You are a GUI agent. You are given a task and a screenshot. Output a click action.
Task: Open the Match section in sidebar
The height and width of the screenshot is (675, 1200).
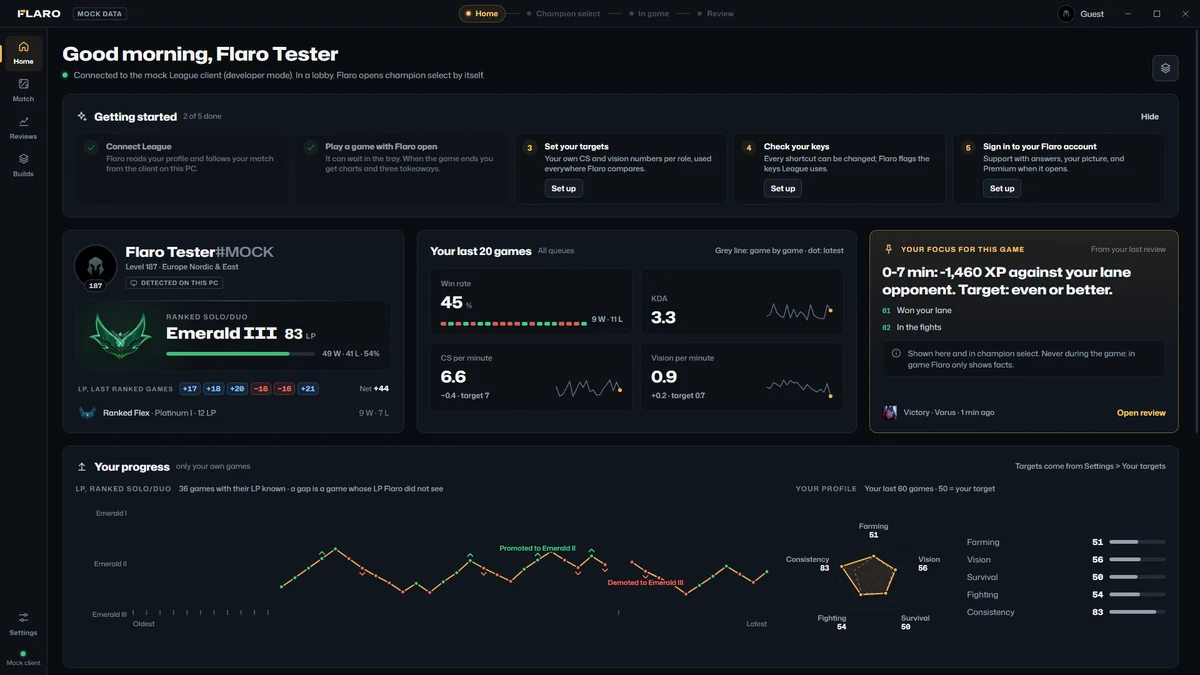23,90
